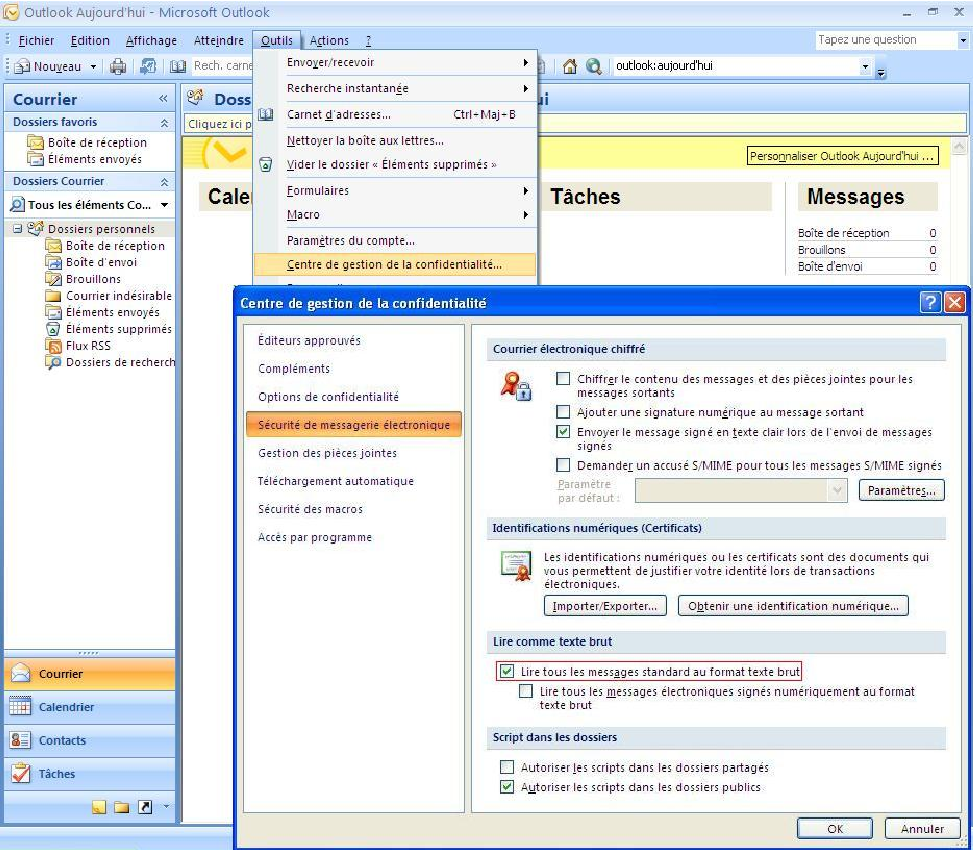Open the Tous les éléments Courrier dropdown
Image resolution: width=974 pixels, height=850 pixels.
pyautogui.click(x=165, y=204)
